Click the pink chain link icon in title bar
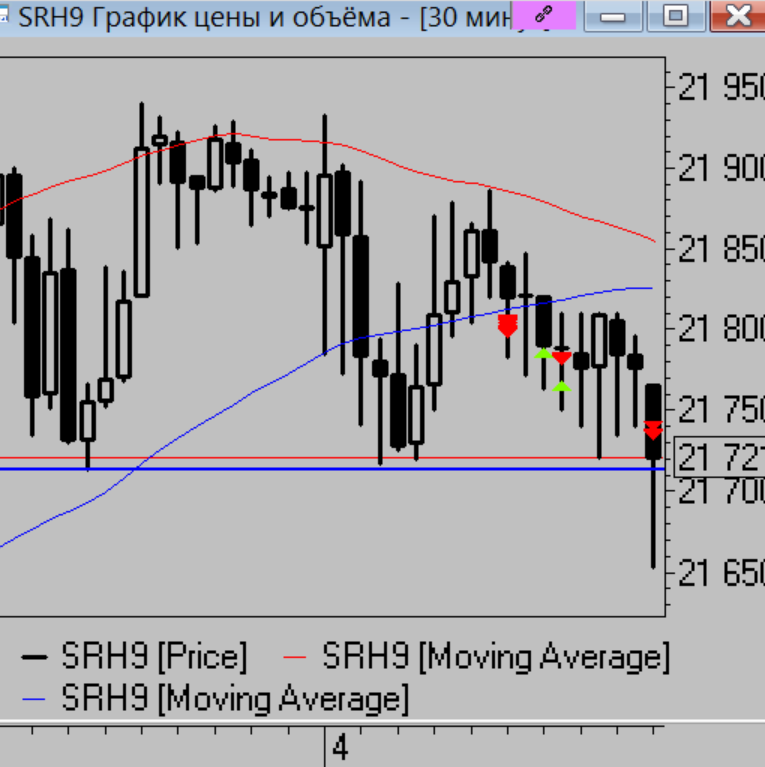Image resolution: width=765 pixels, height=767 pixels. [x=543, y=15]
